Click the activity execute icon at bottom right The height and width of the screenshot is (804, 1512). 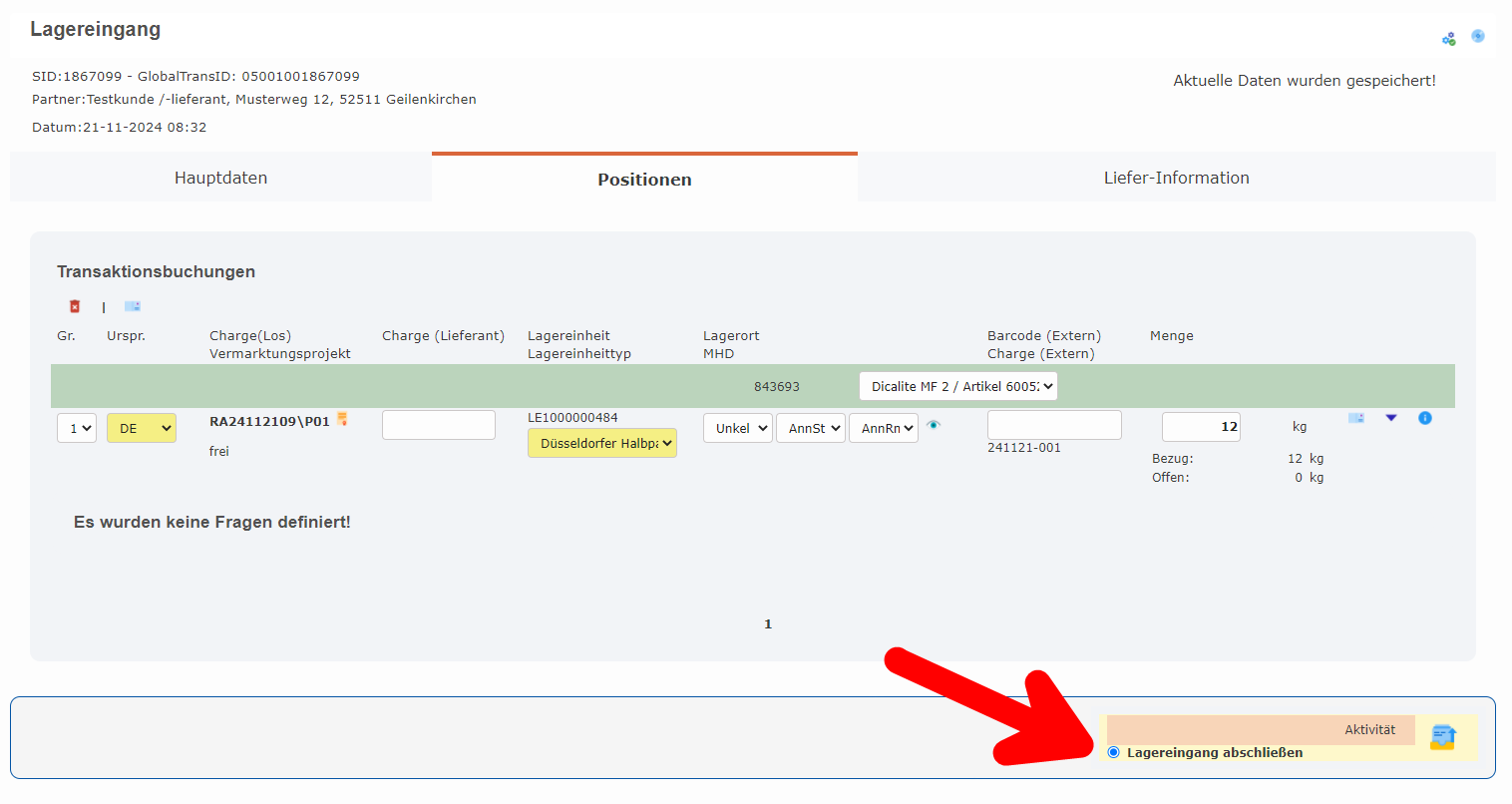[1443, 737]
